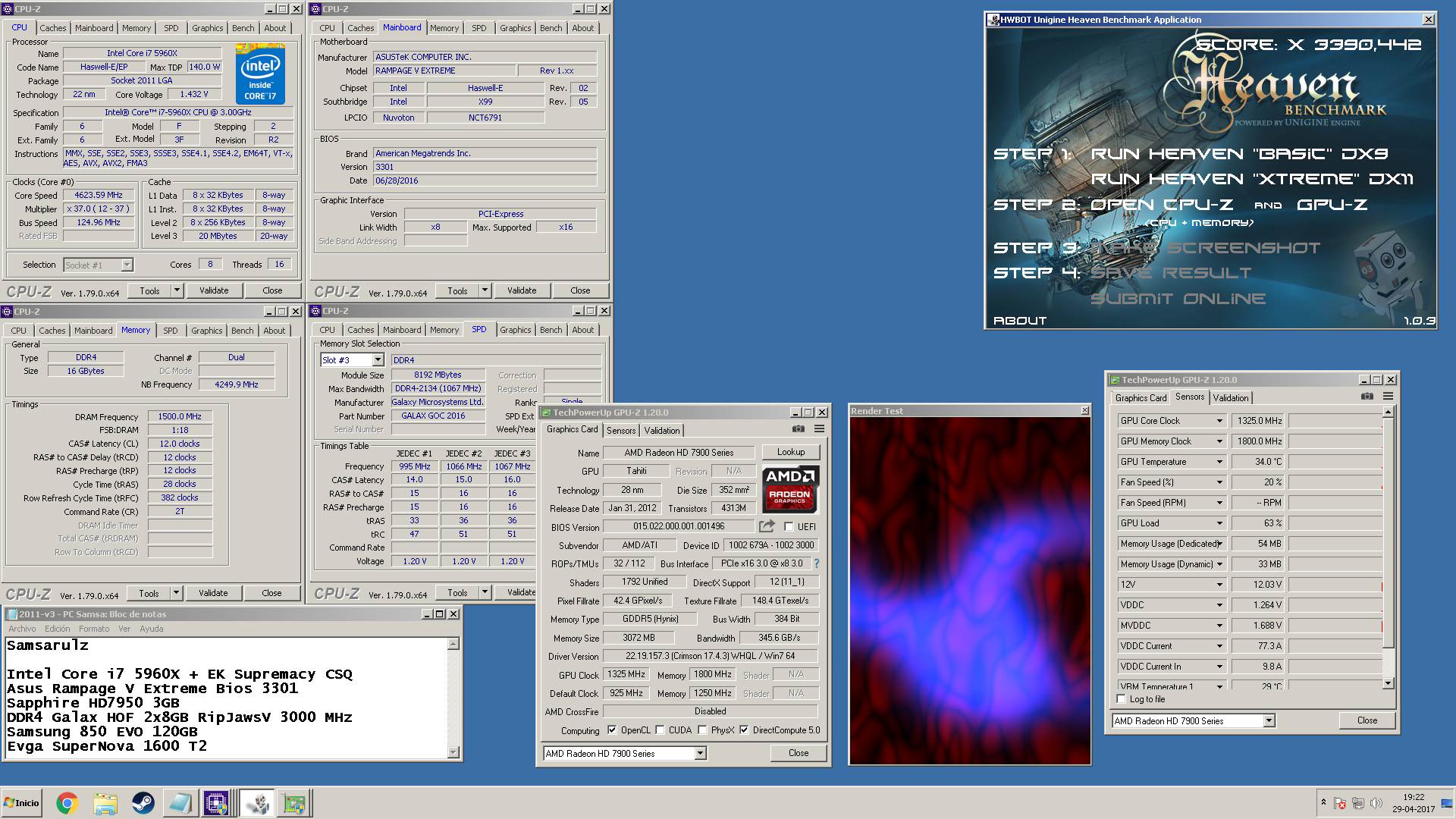Switch to Validation tab in GPU-Z Sensors window
This screenshot has width=1456, height=819.
coord(1230,398)
